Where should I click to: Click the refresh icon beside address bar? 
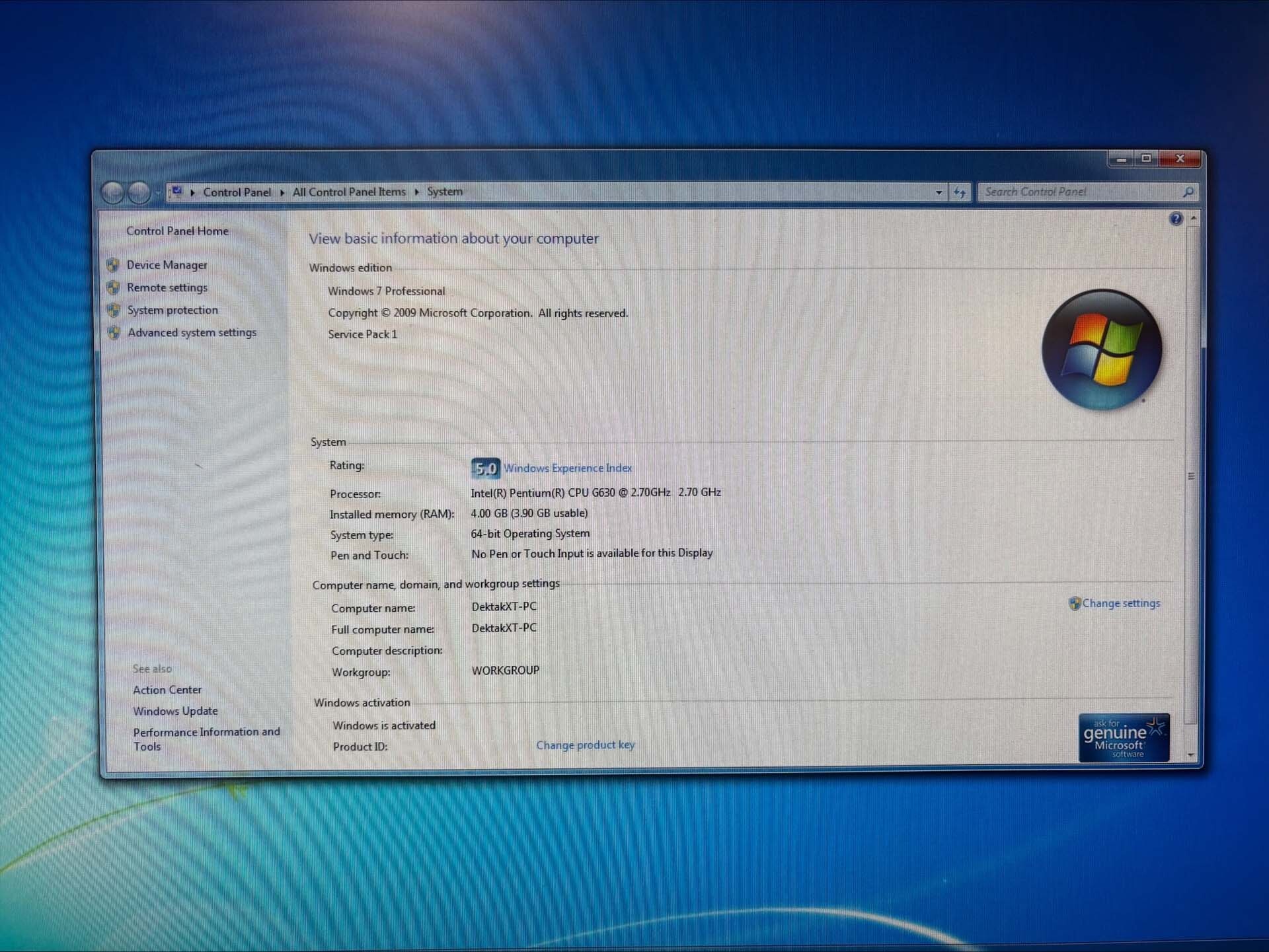pos(960,192)
